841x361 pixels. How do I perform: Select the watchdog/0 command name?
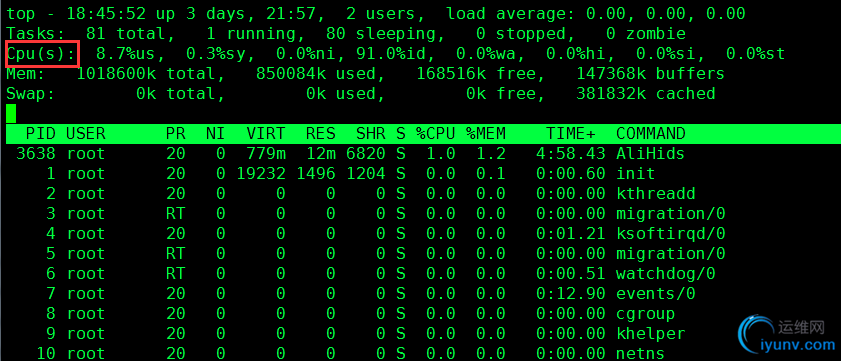[666, 274]
